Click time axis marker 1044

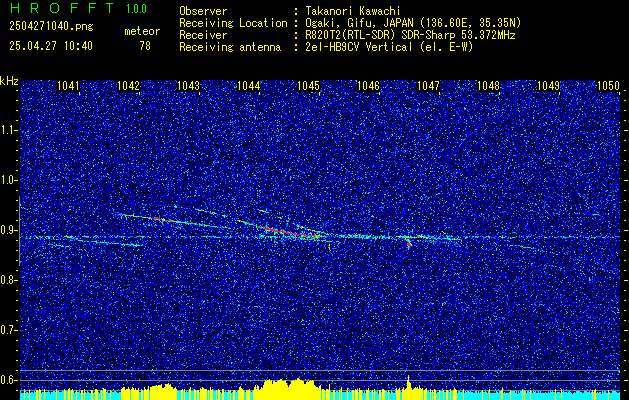(249, 85)
